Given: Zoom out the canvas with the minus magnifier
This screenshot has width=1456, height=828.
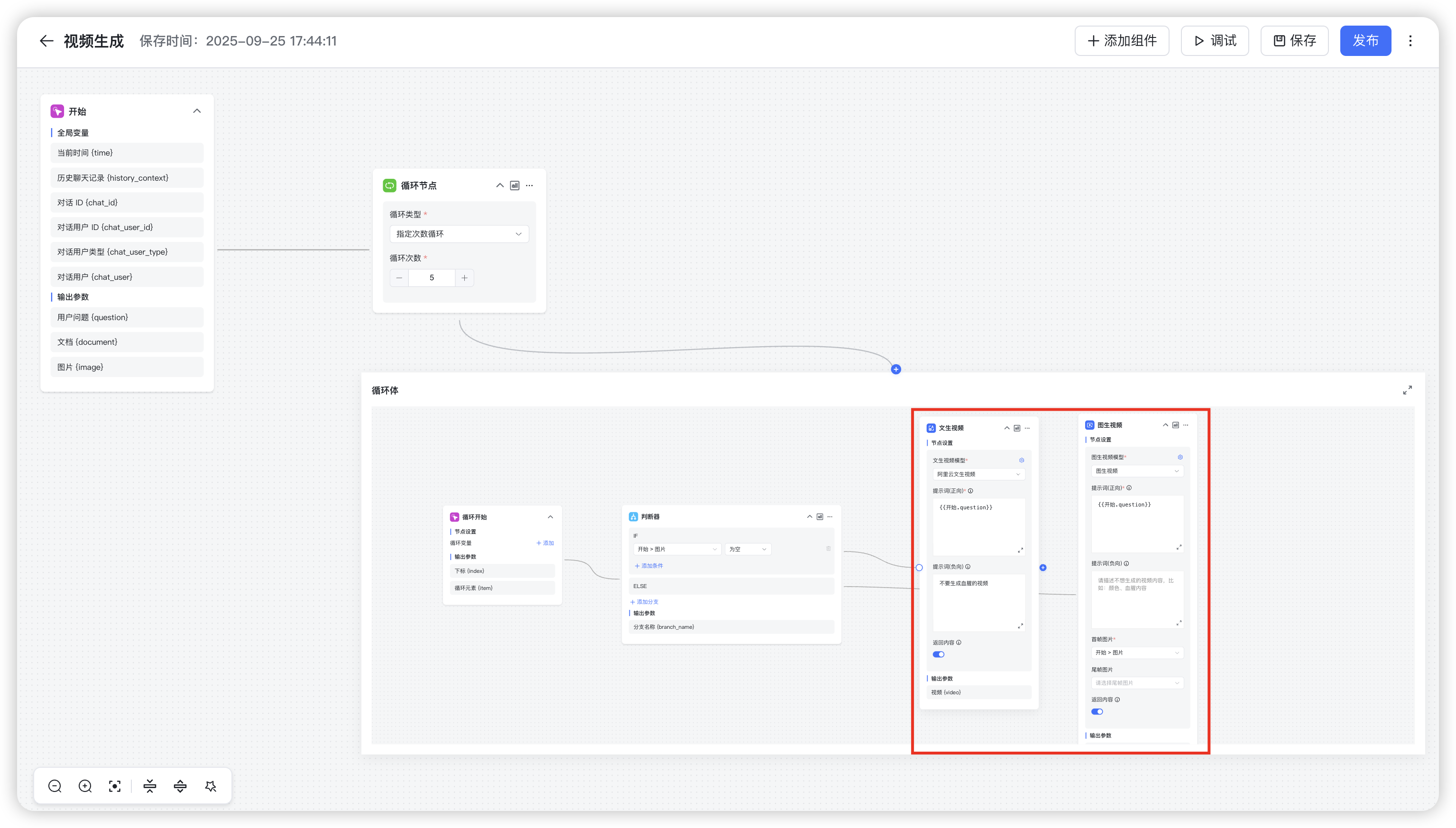Looking at the screenshot, I should click(55, 786).
